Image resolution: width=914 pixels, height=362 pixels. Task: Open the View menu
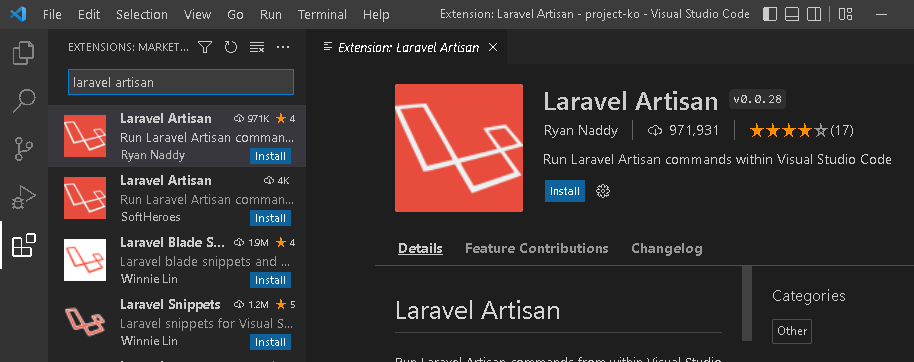197,15
